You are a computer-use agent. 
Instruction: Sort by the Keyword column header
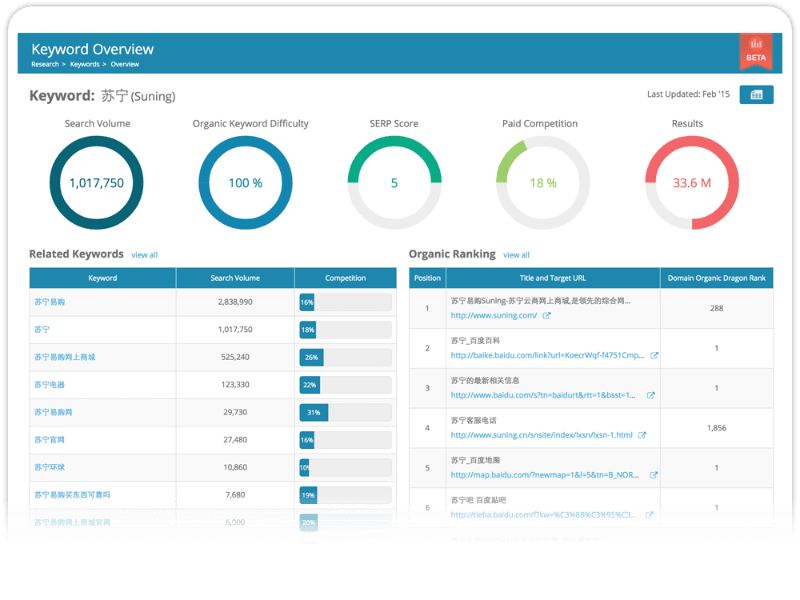tap(103, 278)
